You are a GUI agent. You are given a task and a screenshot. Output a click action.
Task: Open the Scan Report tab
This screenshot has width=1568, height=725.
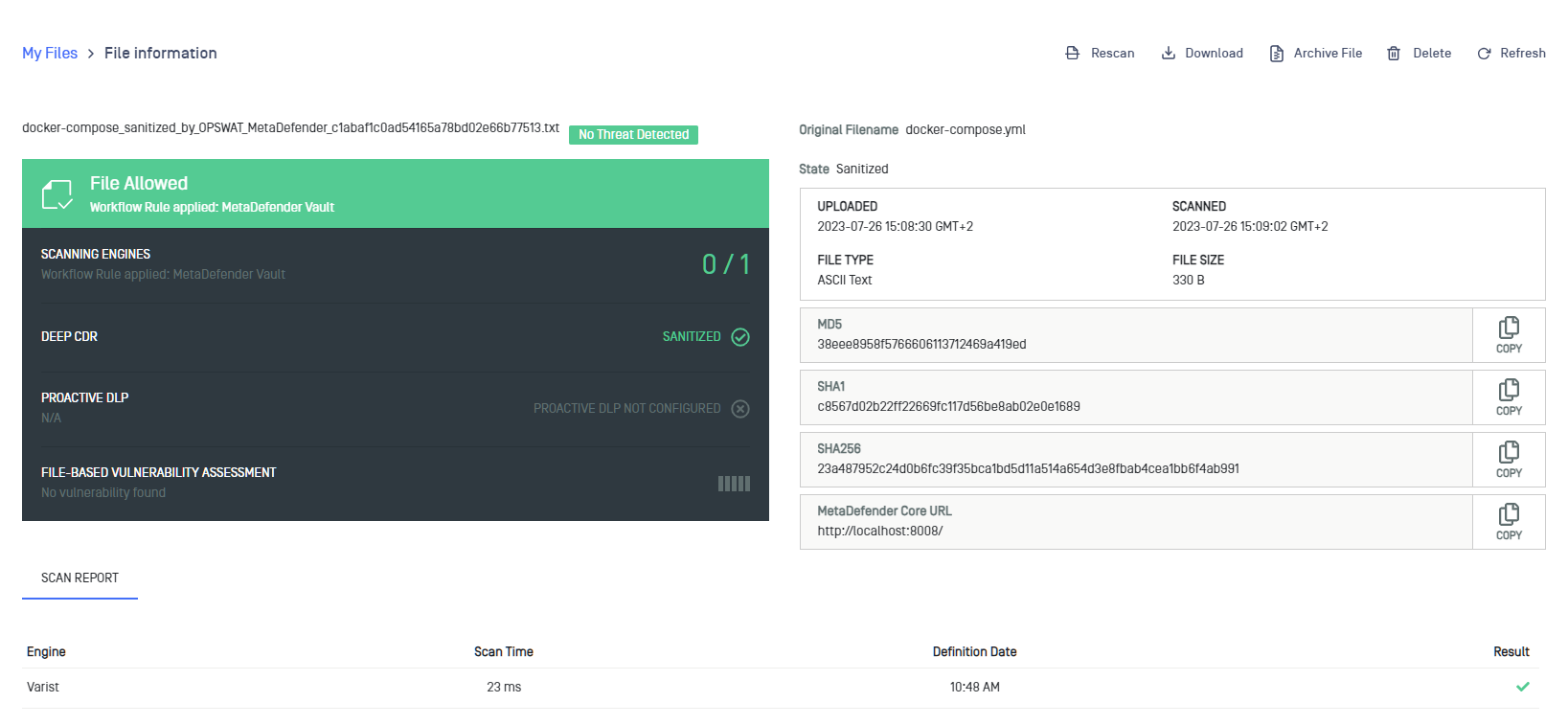[x=80, y=578]
